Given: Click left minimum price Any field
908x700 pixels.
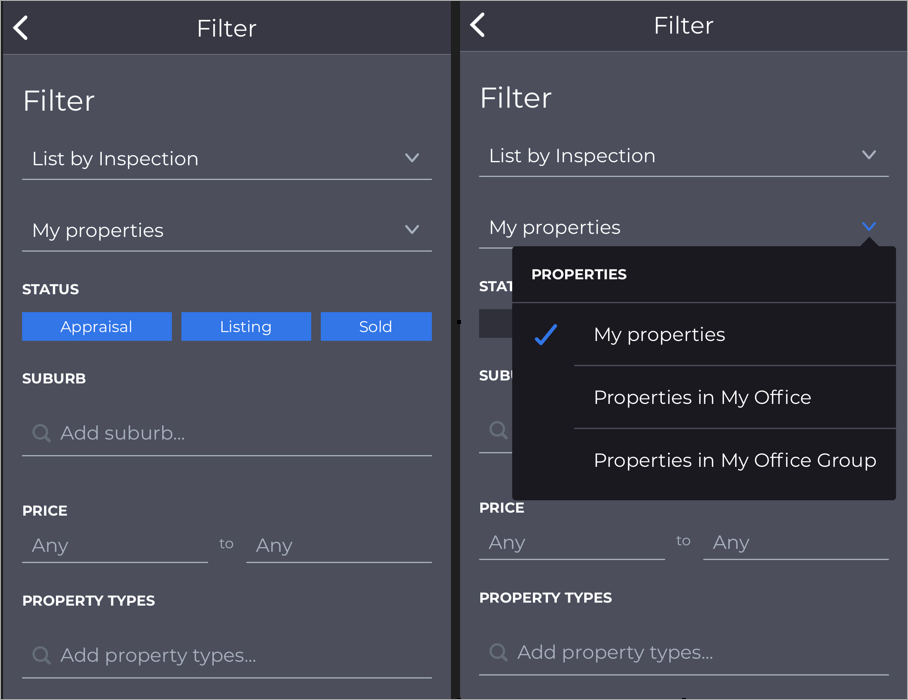Looking at the screenshot, I should click(x=115, y=545).
